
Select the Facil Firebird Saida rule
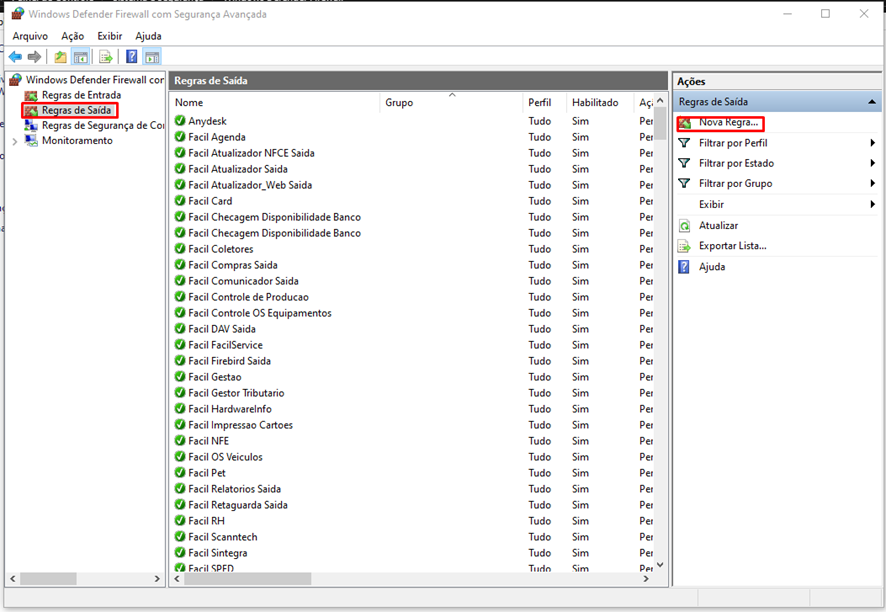click(x=229, y=361)
